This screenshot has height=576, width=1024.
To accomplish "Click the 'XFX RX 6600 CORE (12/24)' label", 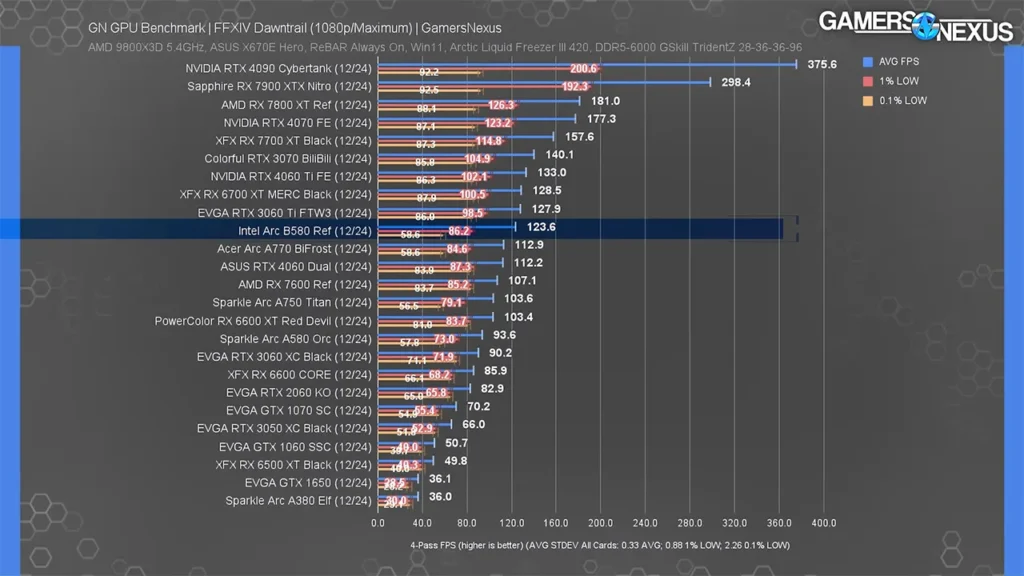I will click(299, 375).
